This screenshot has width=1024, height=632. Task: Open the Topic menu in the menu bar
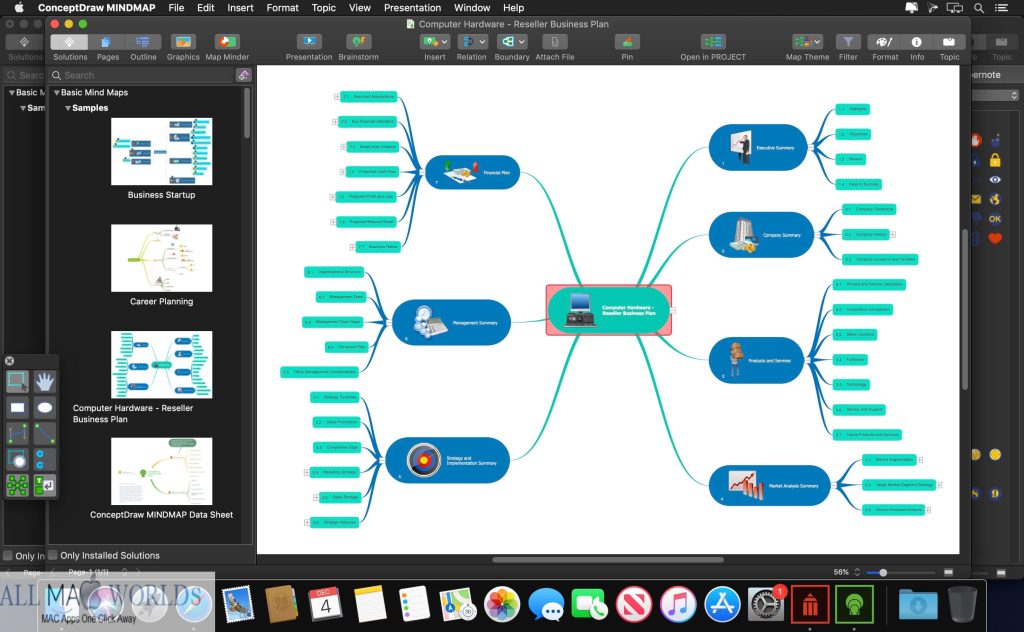click(x=323, y=8)
